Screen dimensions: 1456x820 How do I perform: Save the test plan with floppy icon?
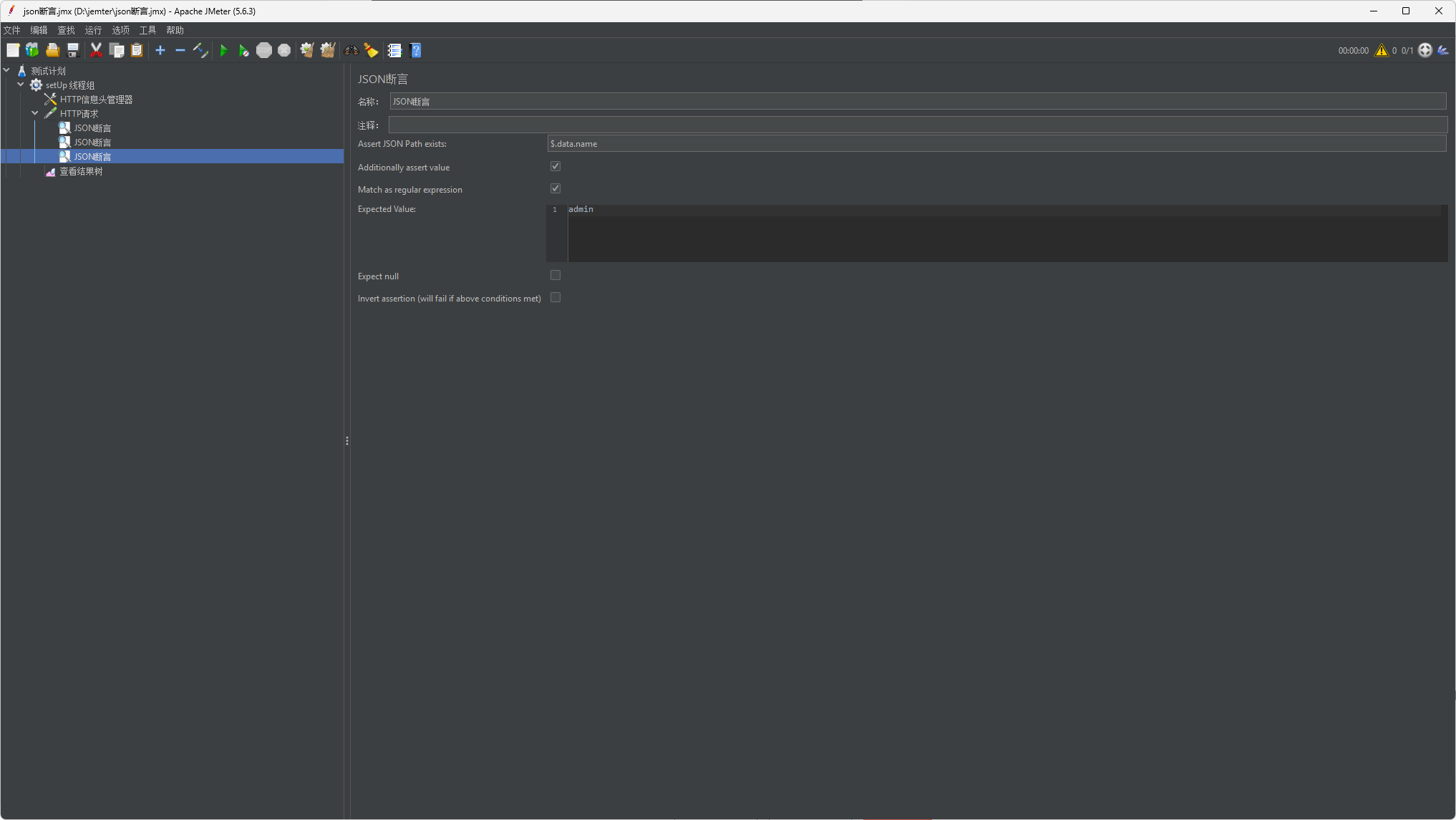72,50
